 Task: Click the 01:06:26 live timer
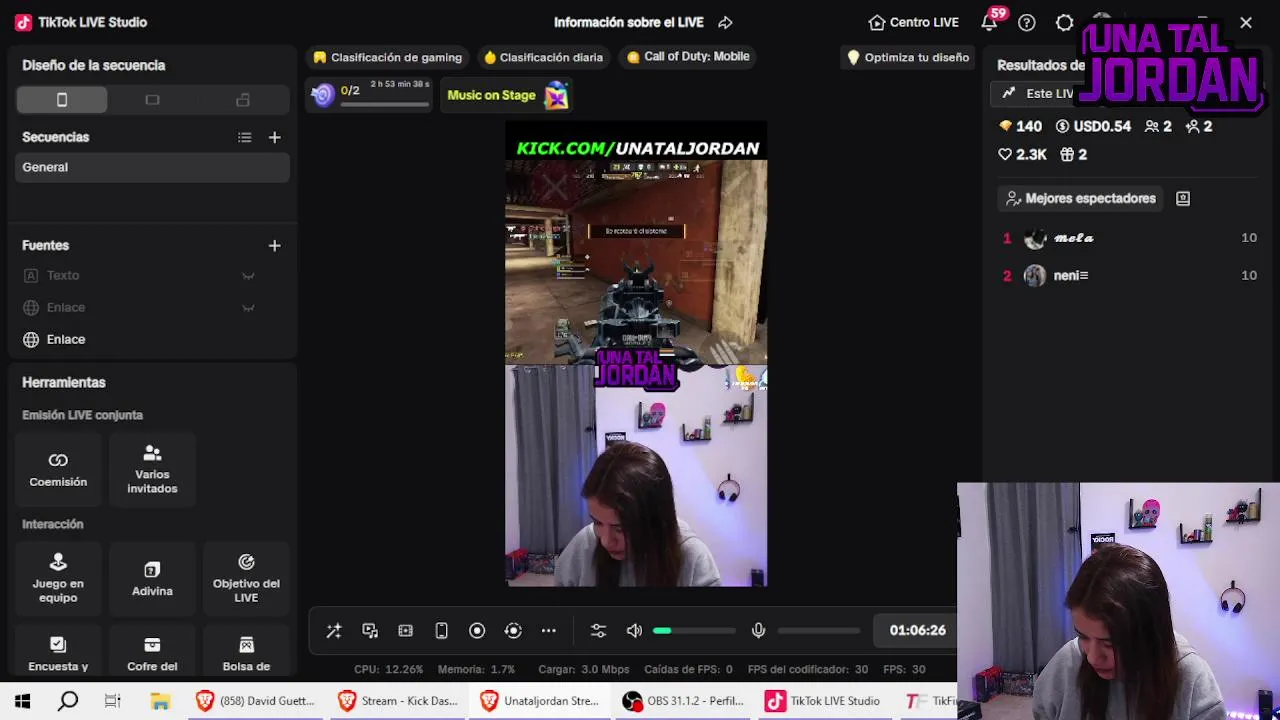(917, 630)
